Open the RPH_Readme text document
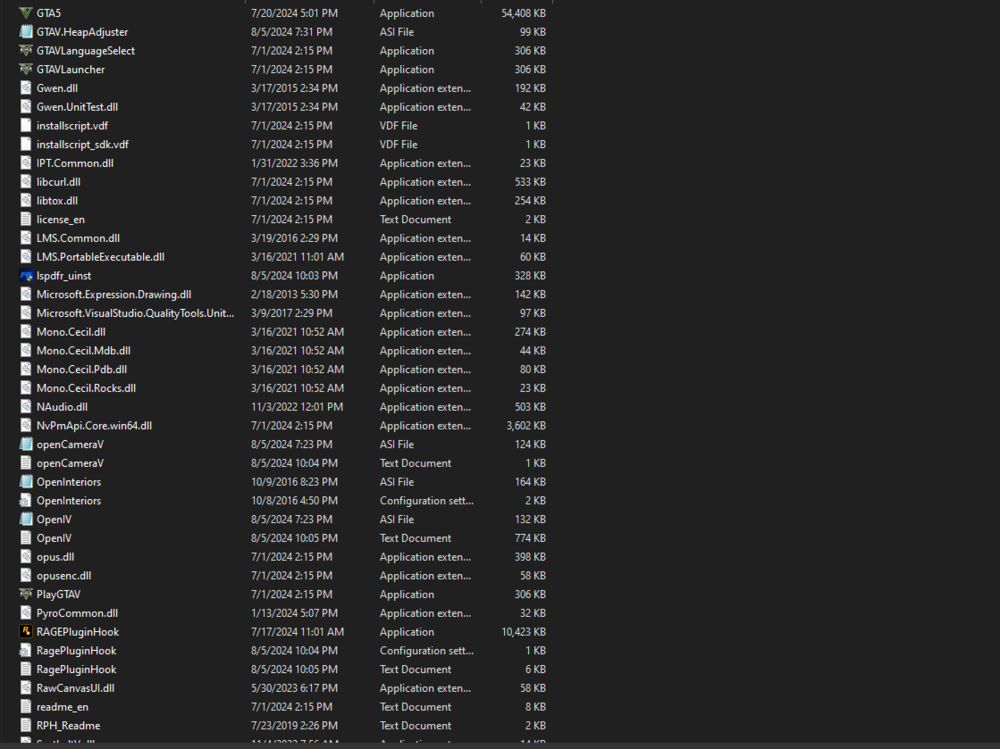 pyautogui.click(x=67, y=725)
